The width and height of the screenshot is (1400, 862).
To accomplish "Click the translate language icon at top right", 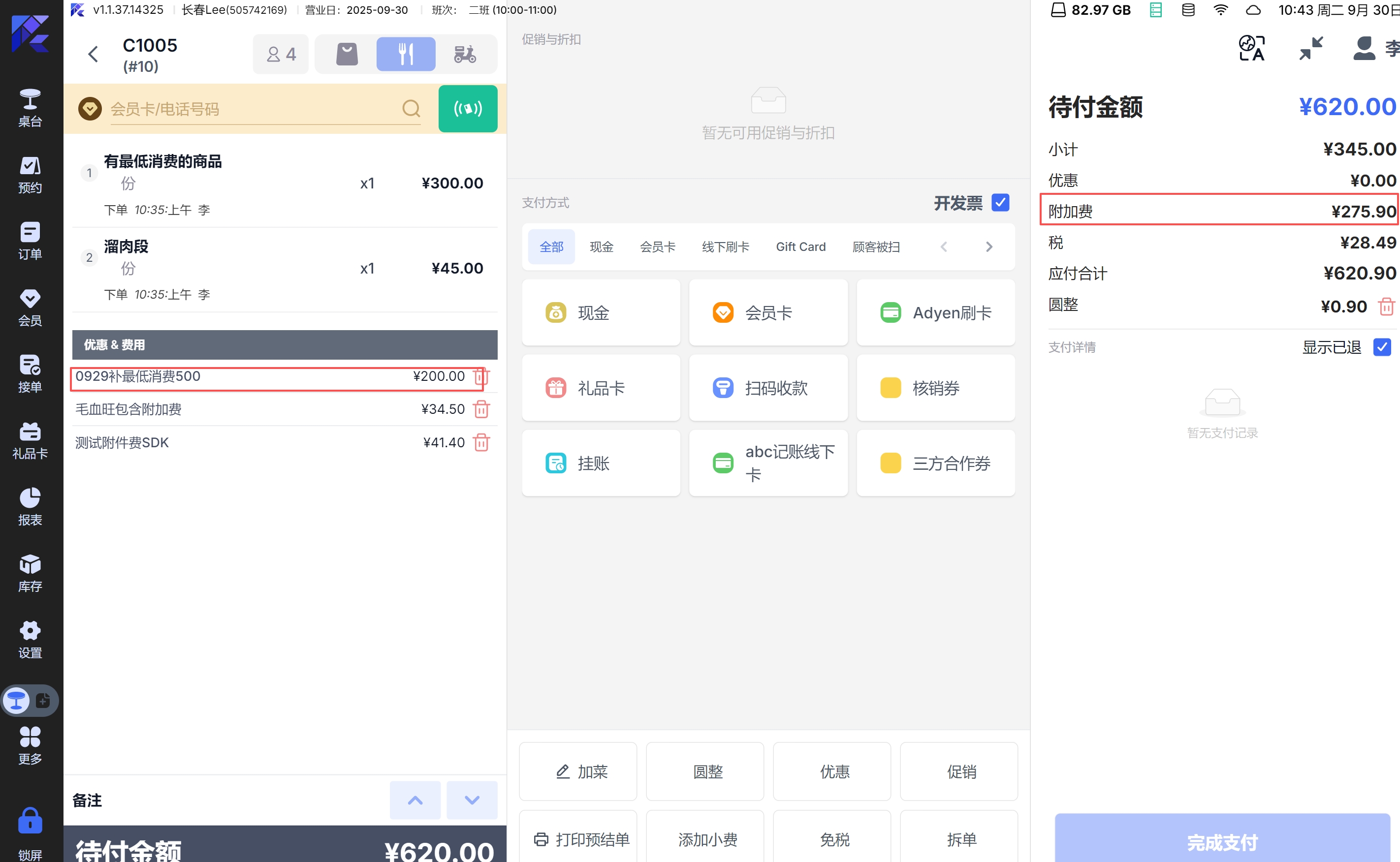I will pos(1251,48).
